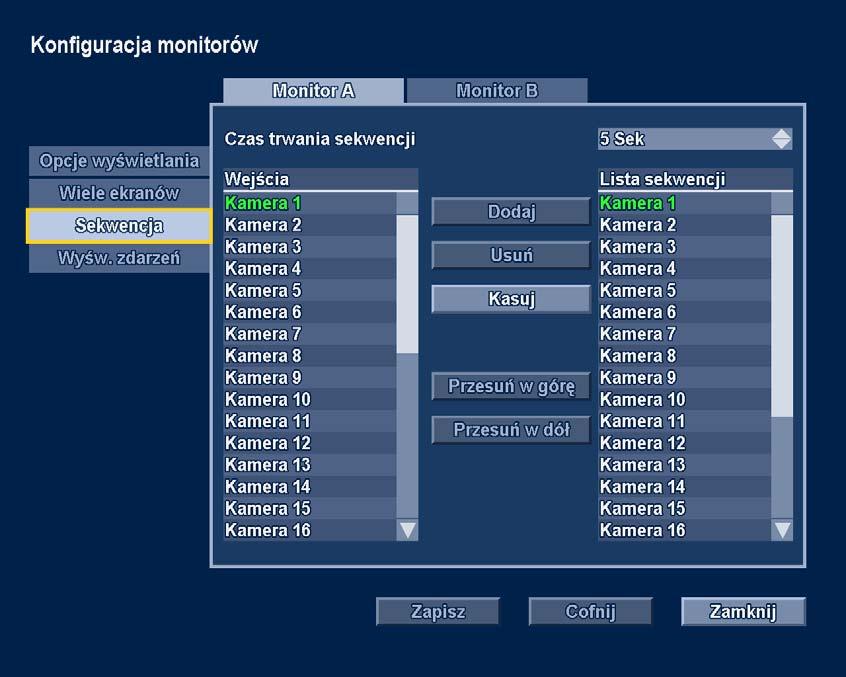
Task: Select Kamera 10 in Wejścia list
Action: coord(310,400)
